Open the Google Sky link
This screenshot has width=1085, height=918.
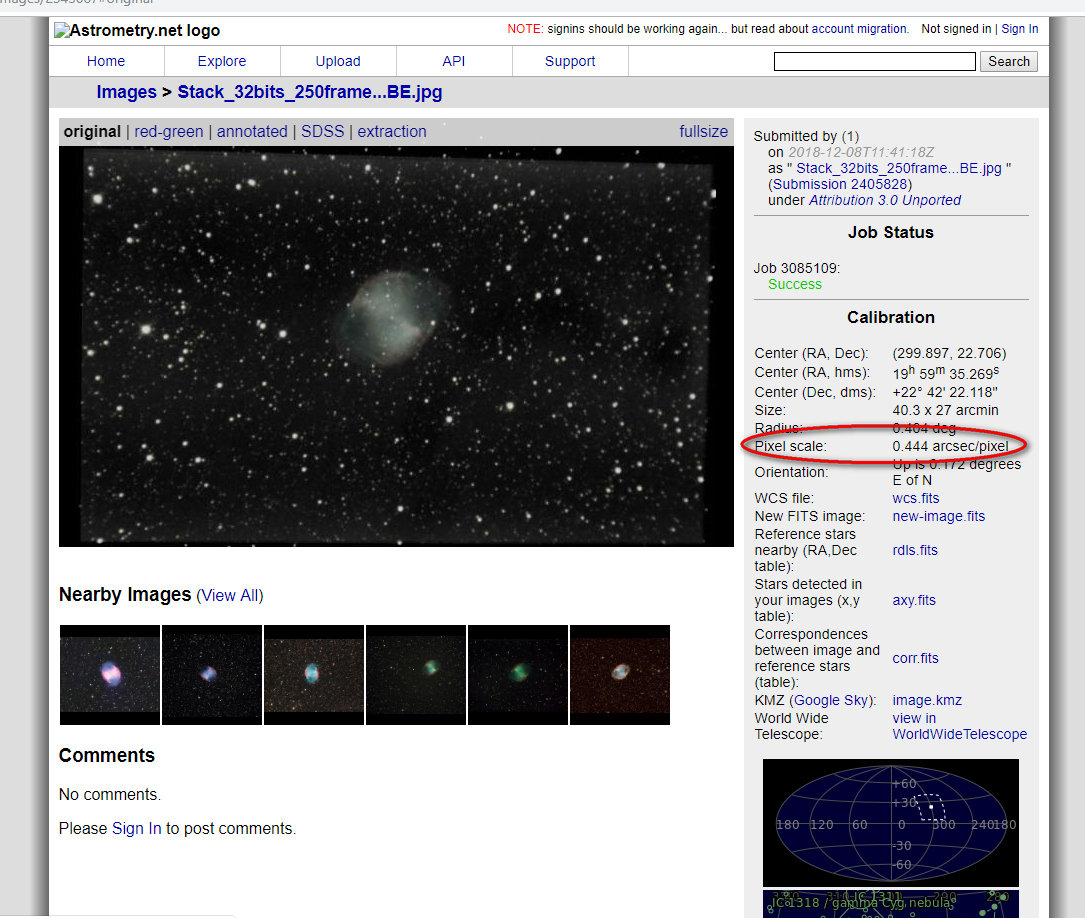tap(830, 700)
